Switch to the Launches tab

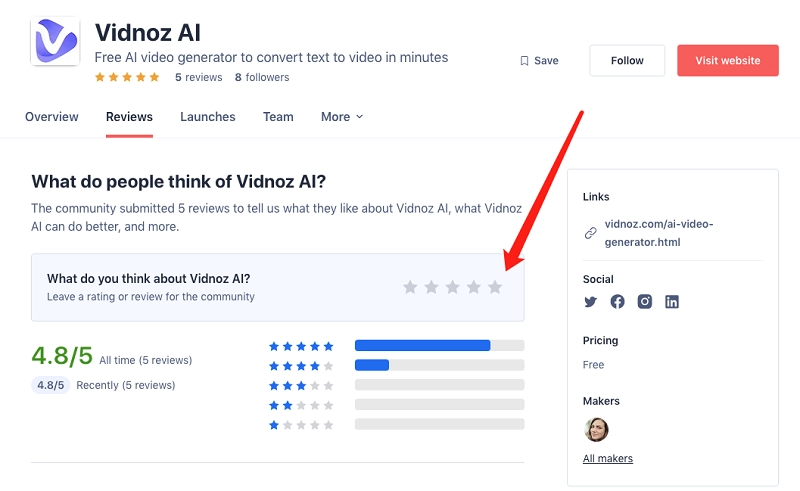pos(208,117)
